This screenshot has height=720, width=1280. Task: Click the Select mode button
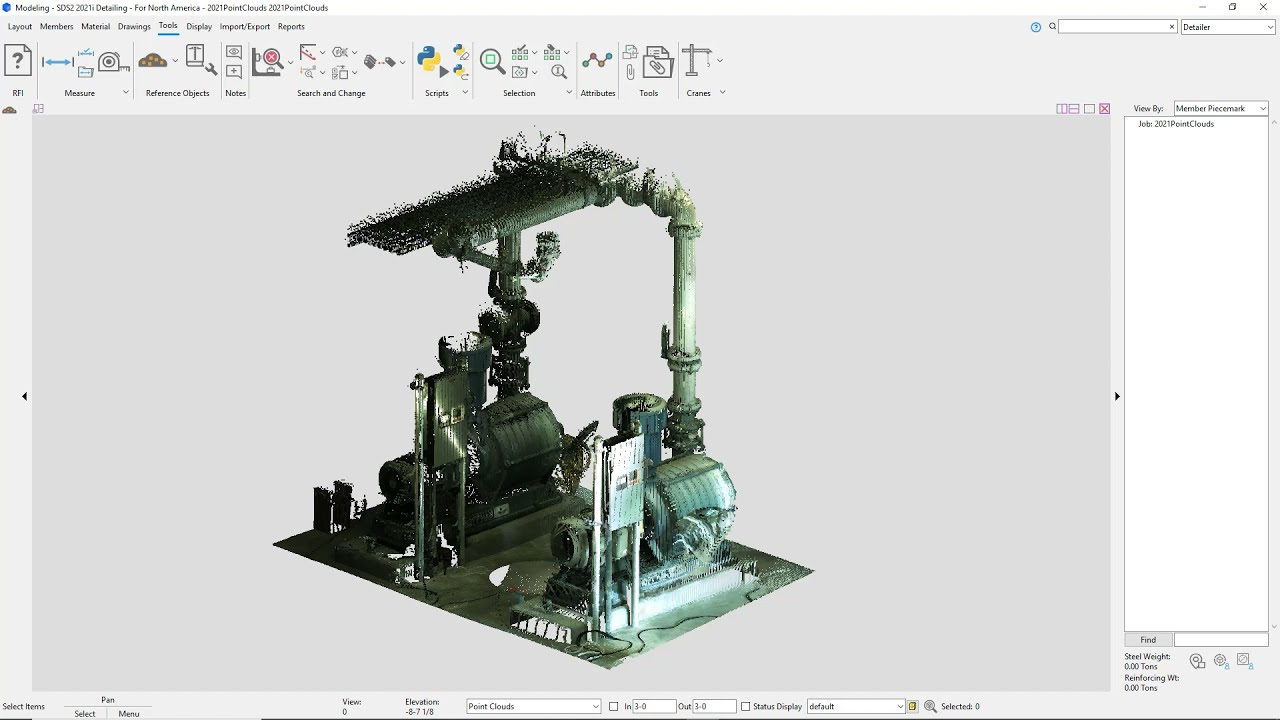tap(85, 714)
